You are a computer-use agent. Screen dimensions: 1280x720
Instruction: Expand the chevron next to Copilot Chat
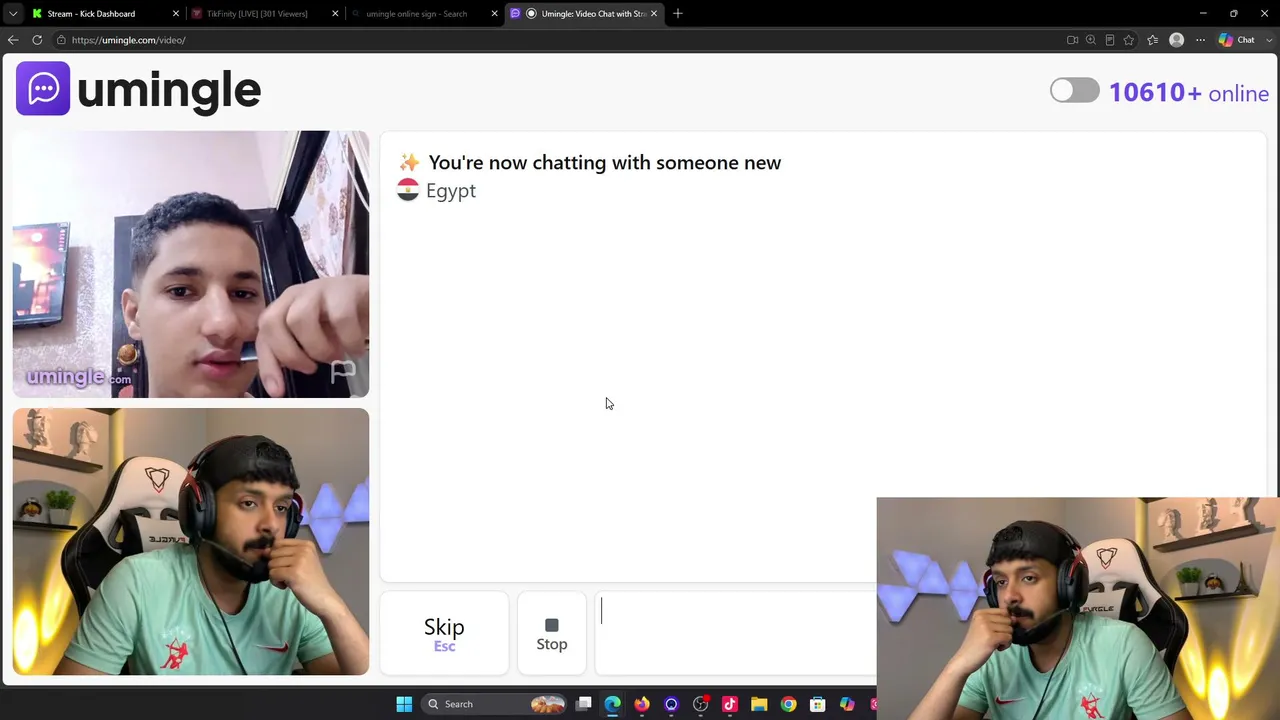coord(1268,40)
